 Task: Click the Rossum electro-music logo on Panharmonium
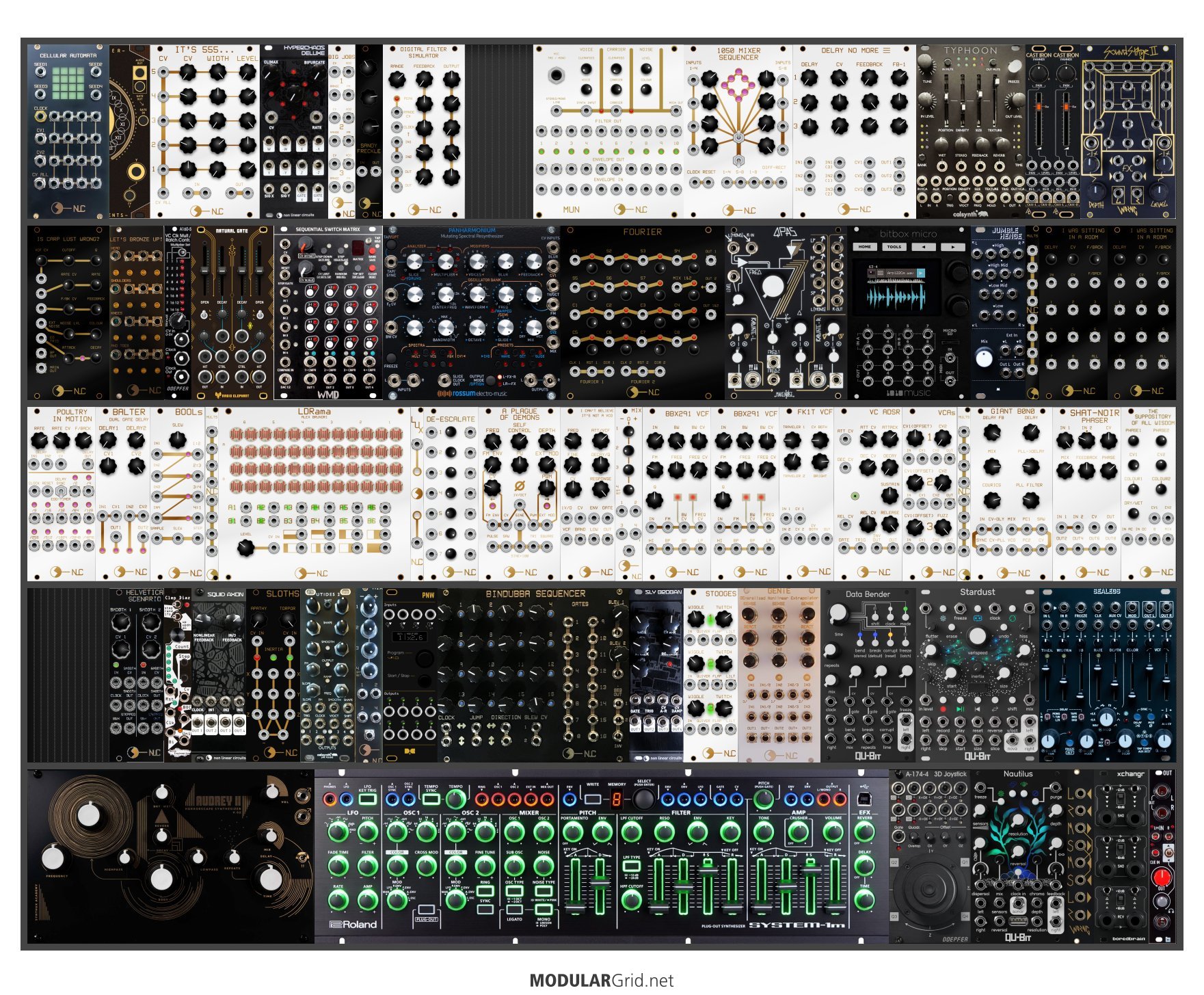coord(472,394)
